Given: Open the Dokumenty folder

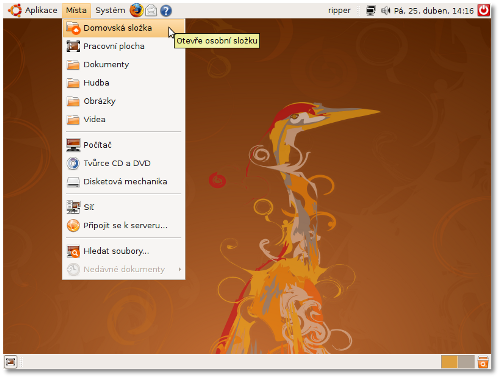Looking at the screenshot, I should [123, 64].
